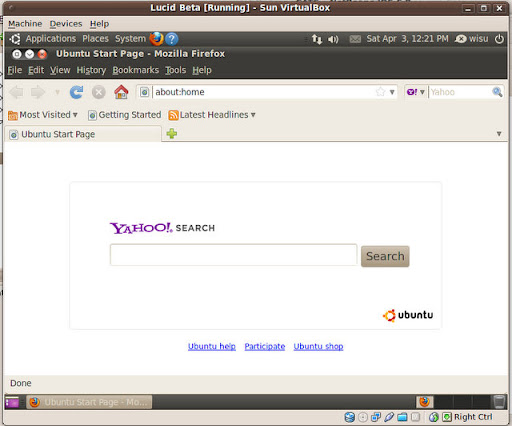Select Ubuntu Start Page taskbar window button
The image size is (512, 426).
coord(89,402)
